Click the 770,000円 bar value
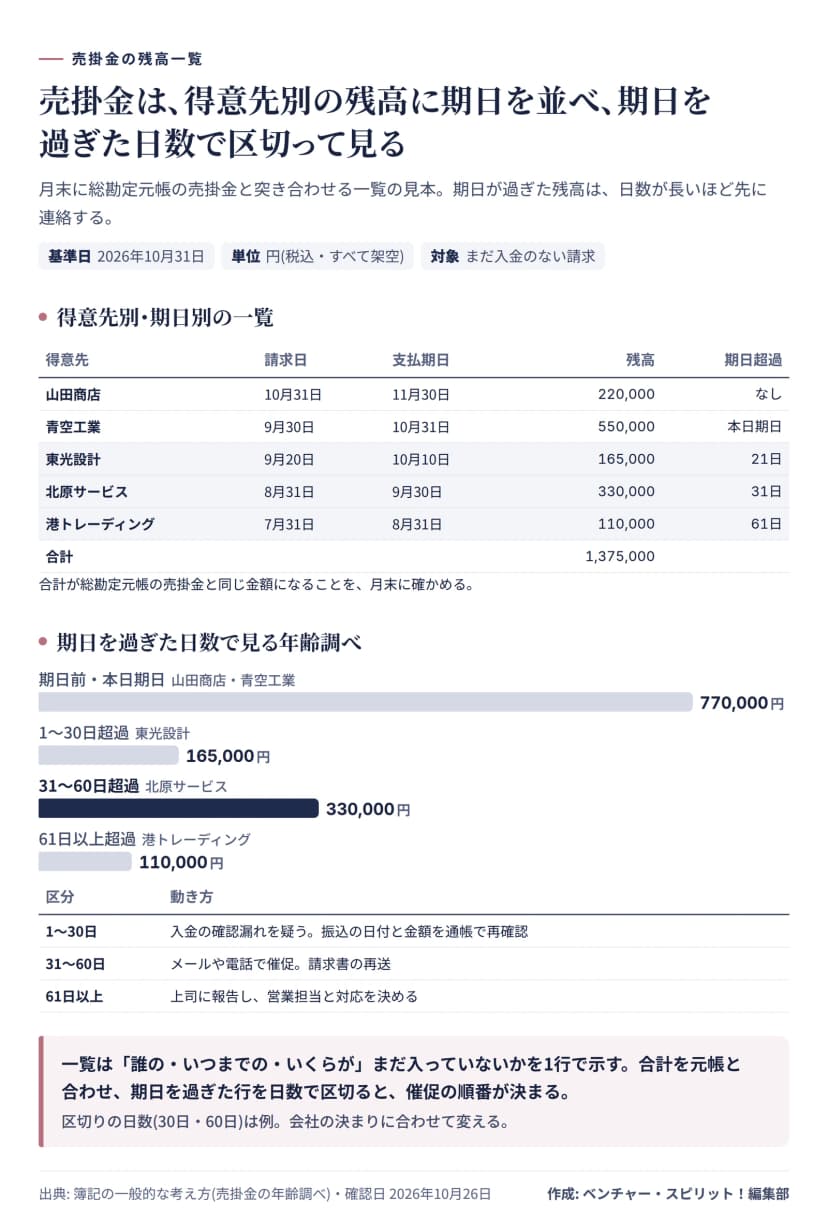This screenshot has width=828, height=1232. tap(742, 703)
